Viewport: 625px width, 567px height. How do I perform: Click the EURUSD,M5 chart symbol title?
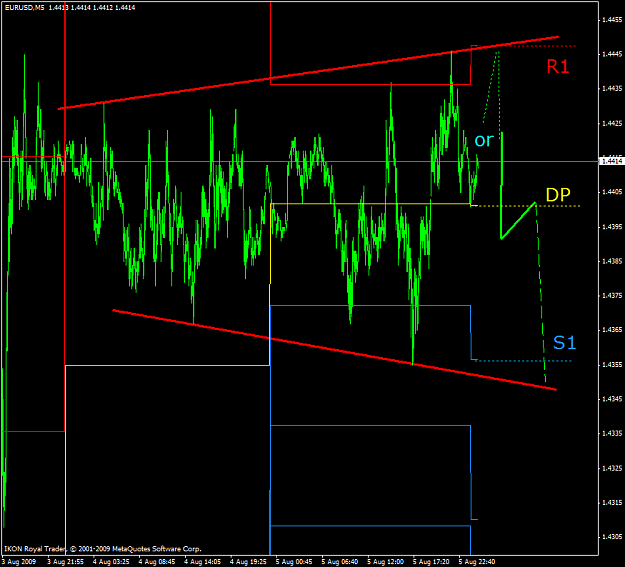25,8
